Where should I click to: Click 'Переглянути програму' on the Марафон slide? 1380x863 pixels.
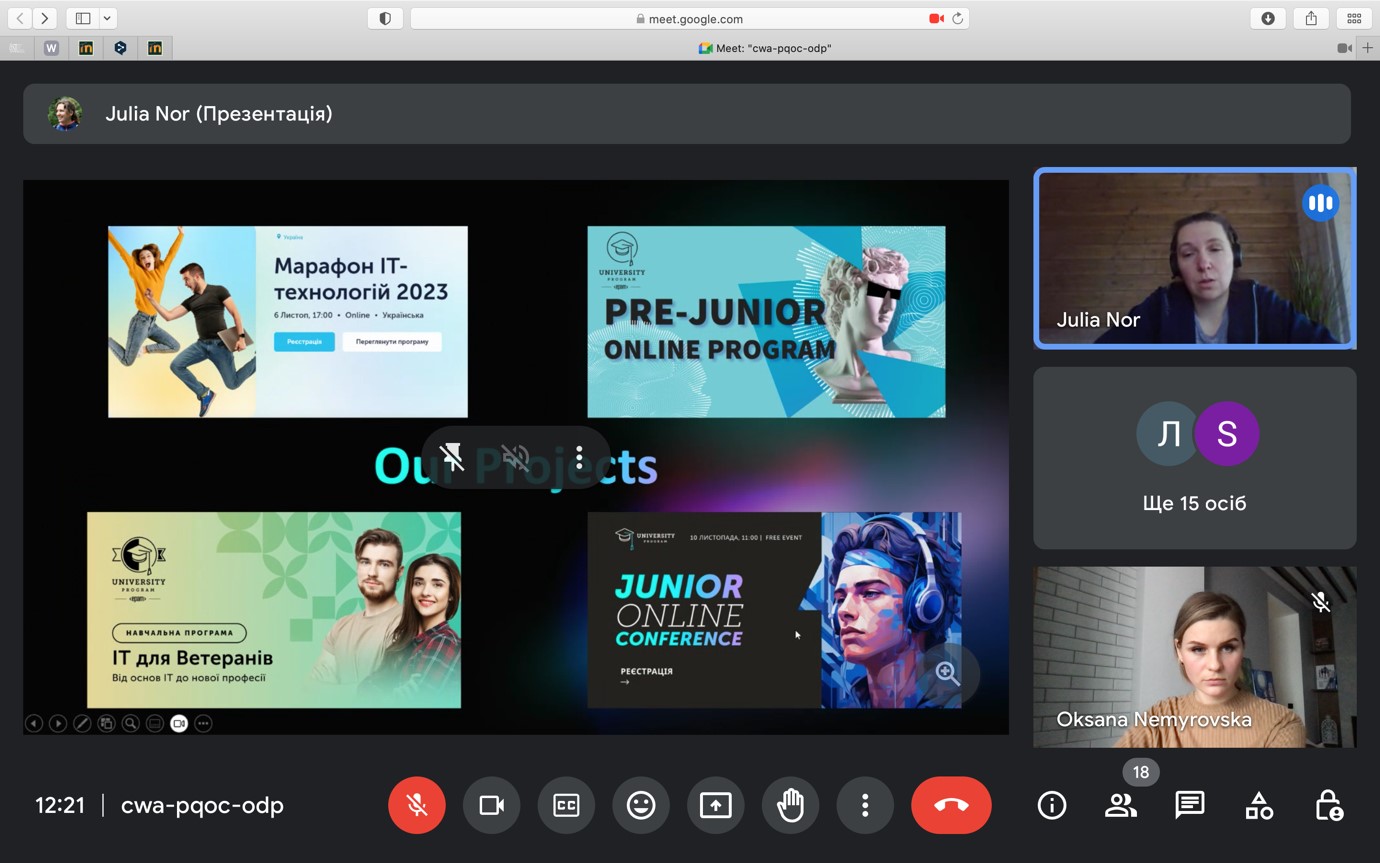pyautogui.click(x=392, y=342)
